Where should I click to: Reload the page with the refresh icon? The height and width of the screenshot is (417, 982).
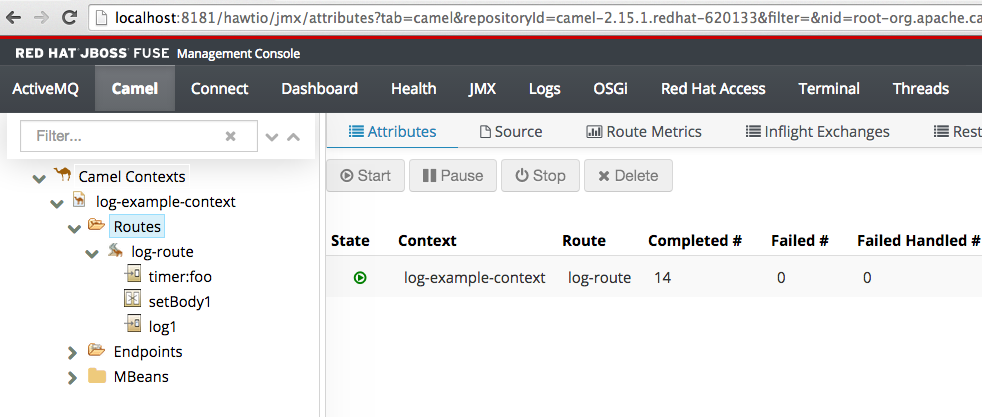click(71, 18)
